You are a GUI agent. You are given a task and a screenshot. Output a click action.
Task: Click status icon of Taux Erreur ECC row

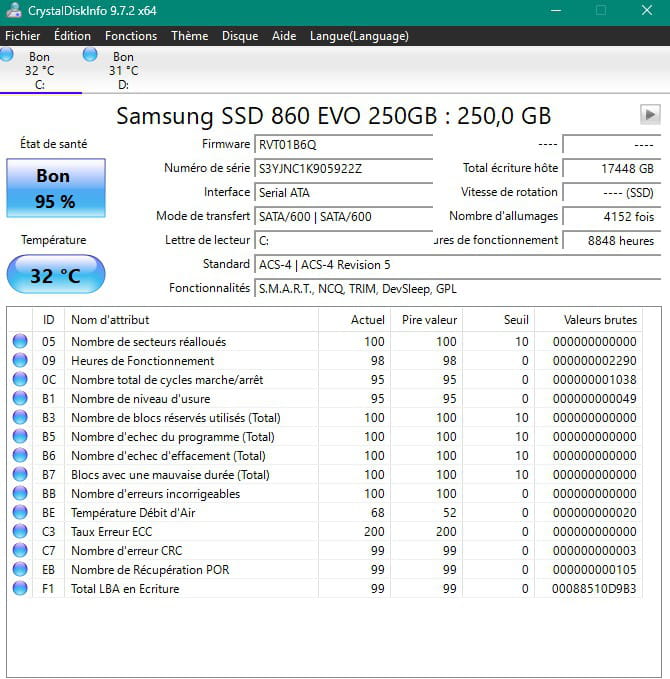(x=20, y=532)
